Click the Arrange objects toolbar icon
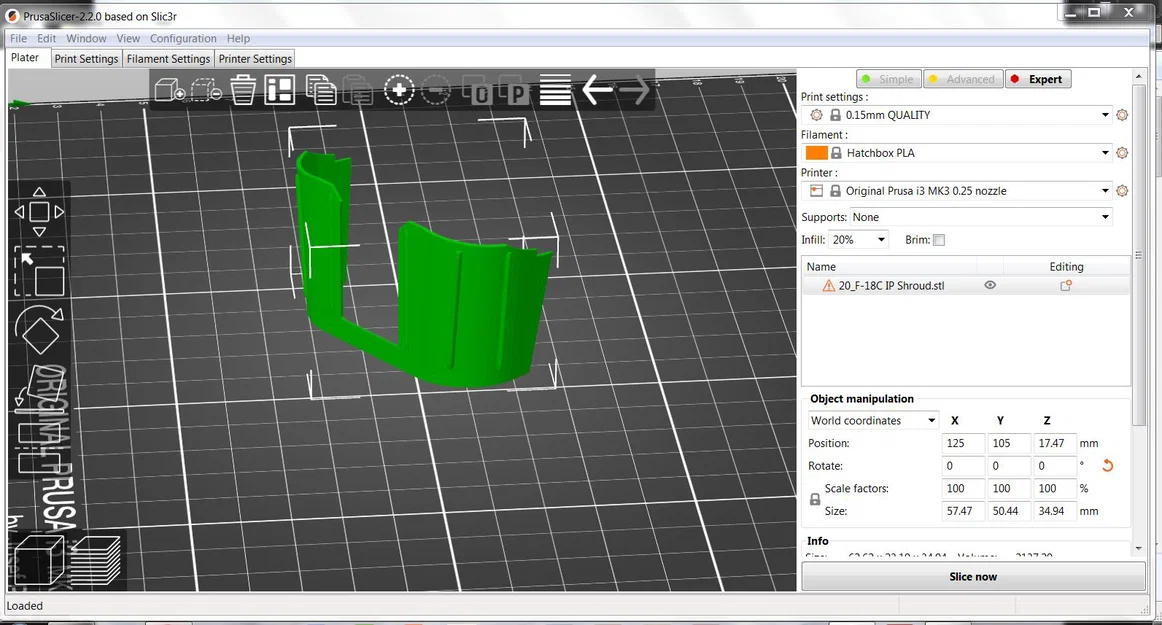The image size is (1162, 625). click(x=280, y=90)
